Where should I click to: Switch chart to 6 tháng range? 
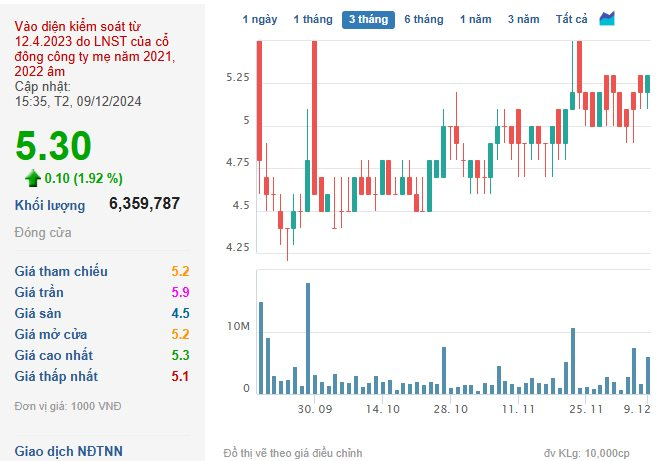424,19
